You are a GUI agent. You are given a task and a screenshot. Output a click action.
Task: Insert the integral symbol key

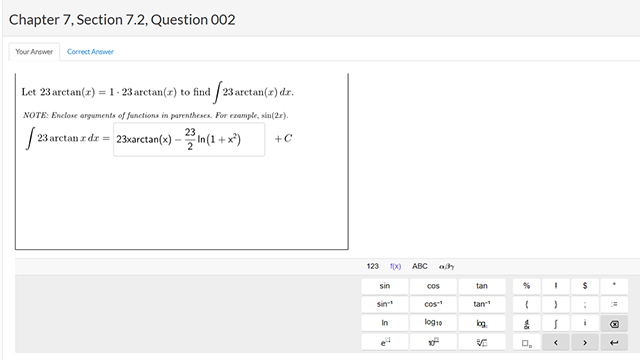[556, 324]
